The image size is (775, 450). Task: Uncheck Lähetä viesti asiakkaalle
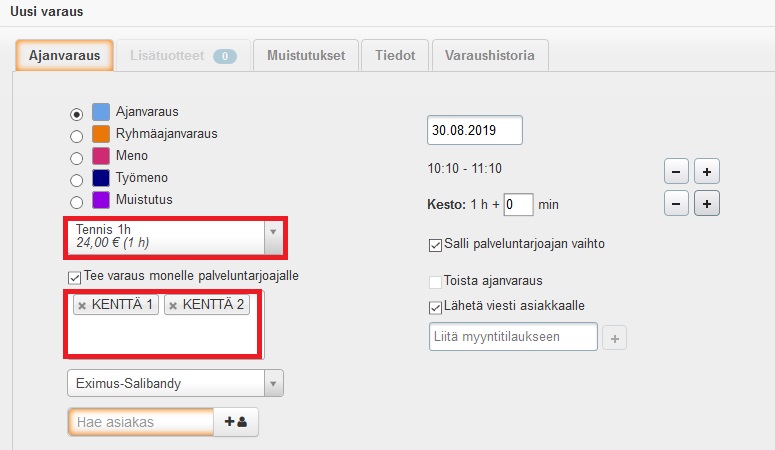pos(435,308)
